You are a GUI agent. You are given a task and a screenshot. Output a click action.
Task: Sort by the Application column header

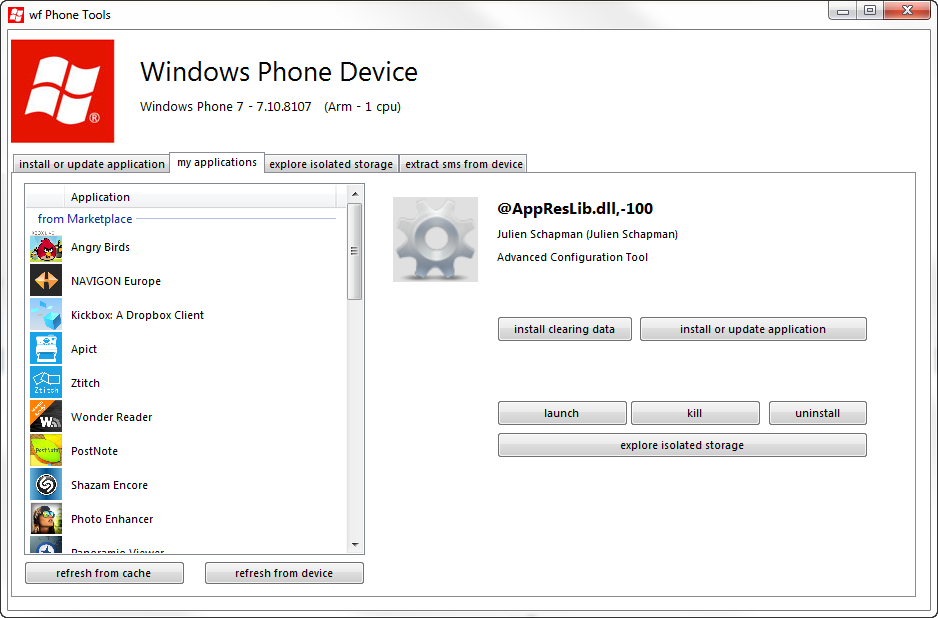[x=100, y=197]
